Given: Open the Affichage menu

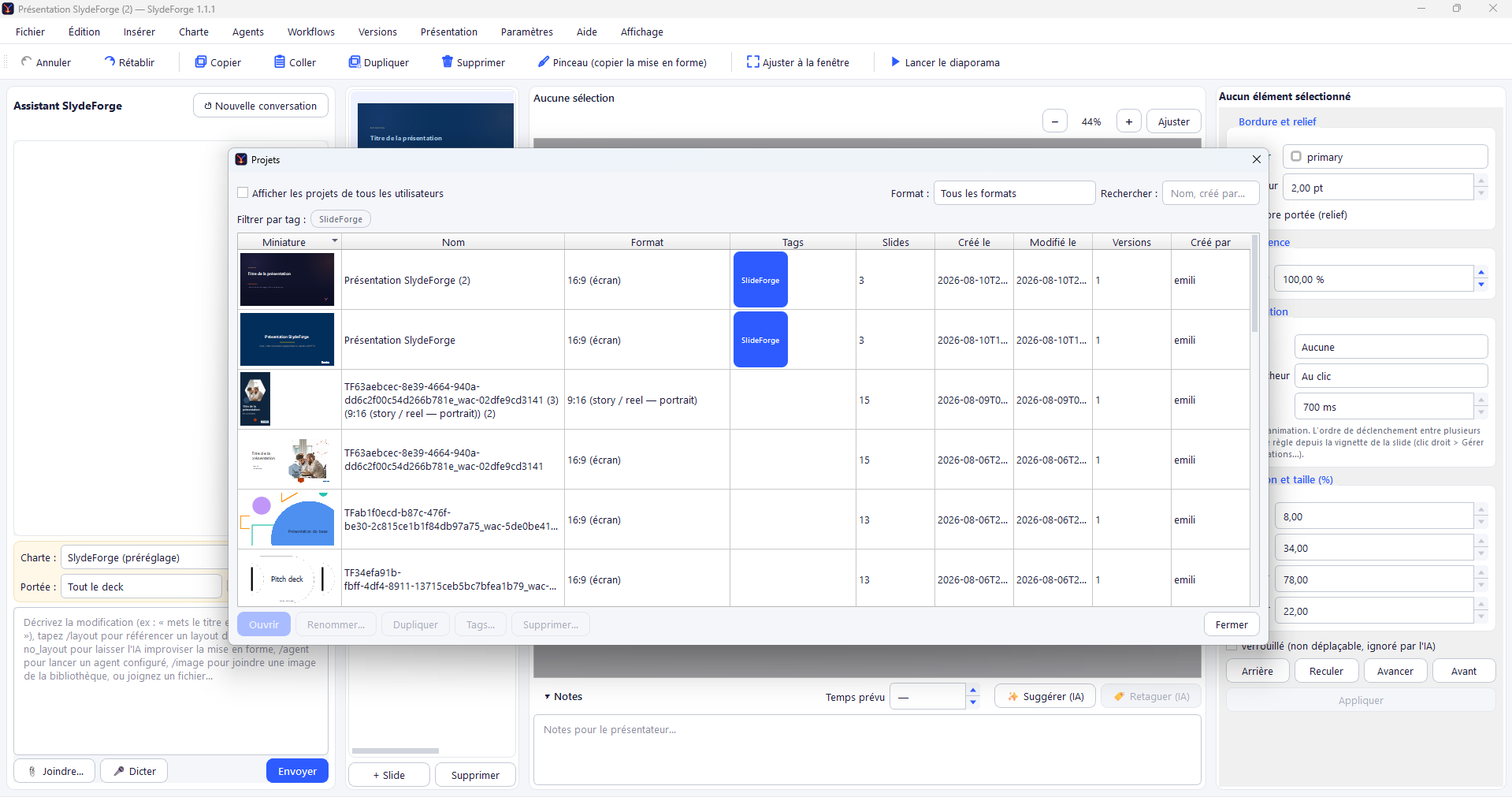Looking at the screenshot, I should coord(642,32).
